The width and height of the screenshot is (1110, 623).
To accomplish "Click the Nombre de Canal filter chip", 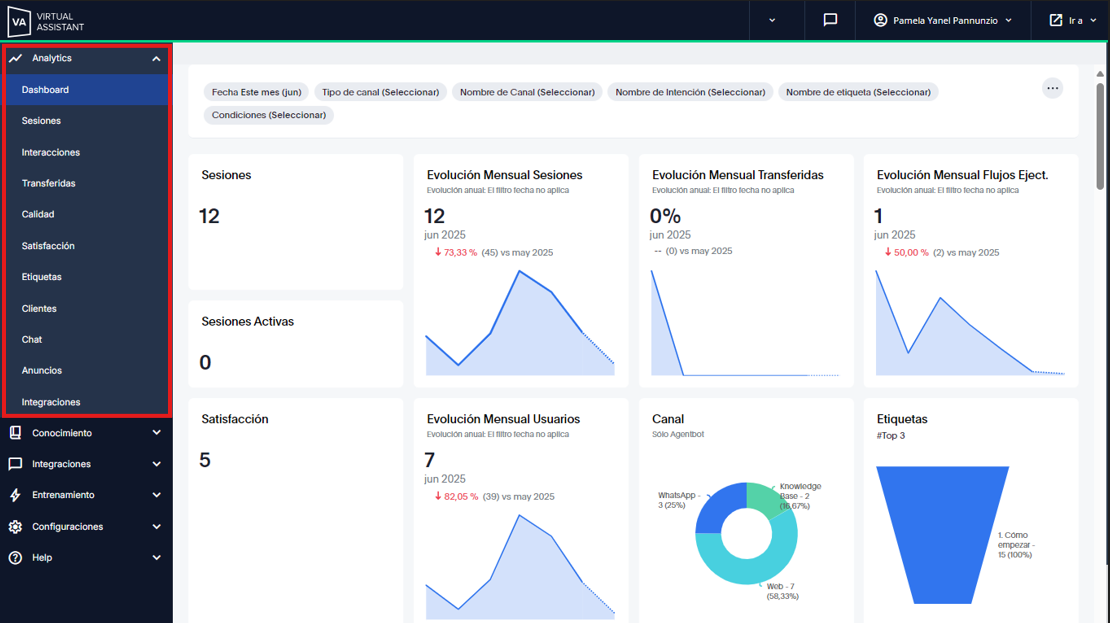I will click(x=527, y=92).
